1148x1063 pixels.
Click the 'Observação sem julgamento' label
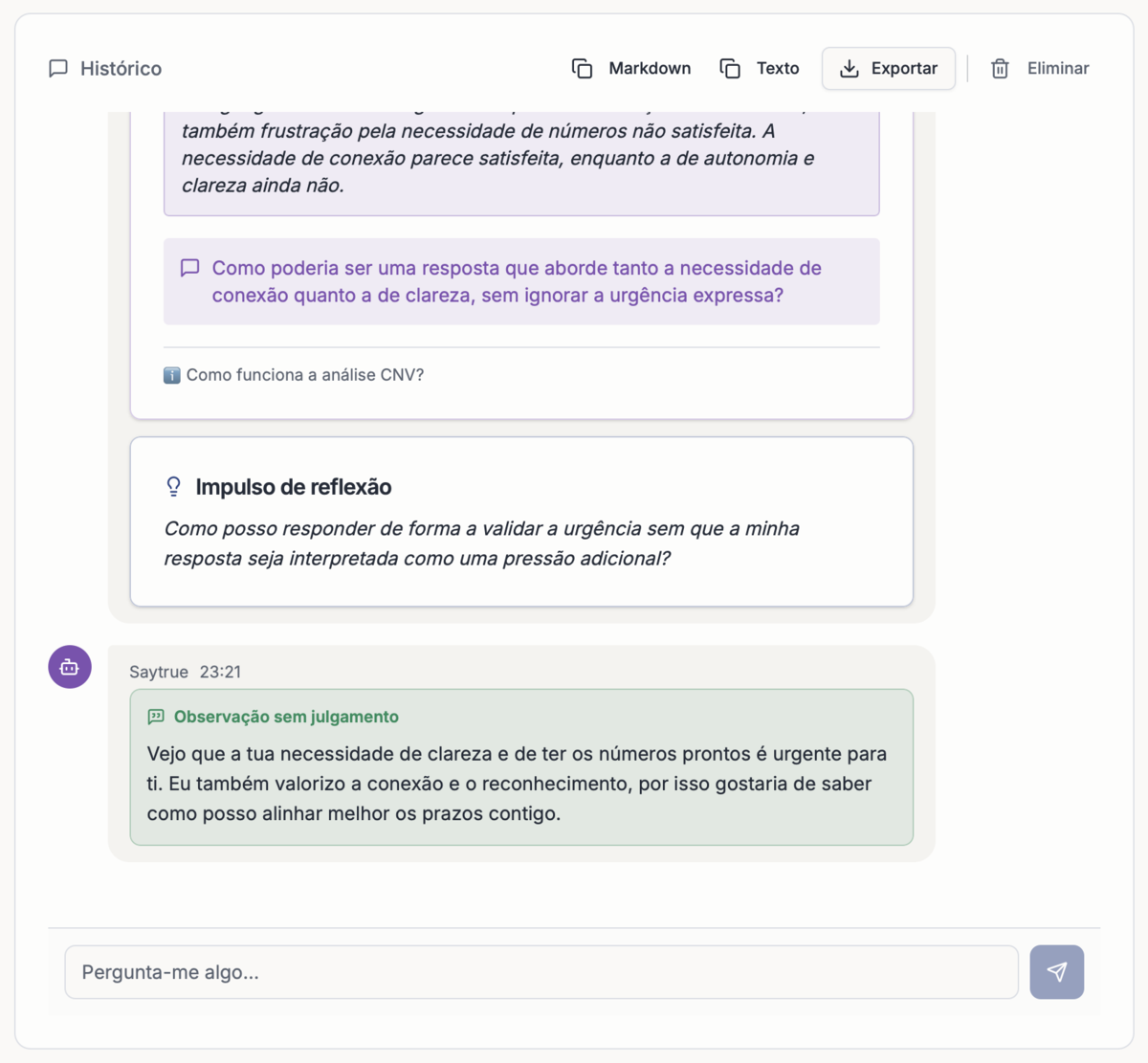point(286,717)
